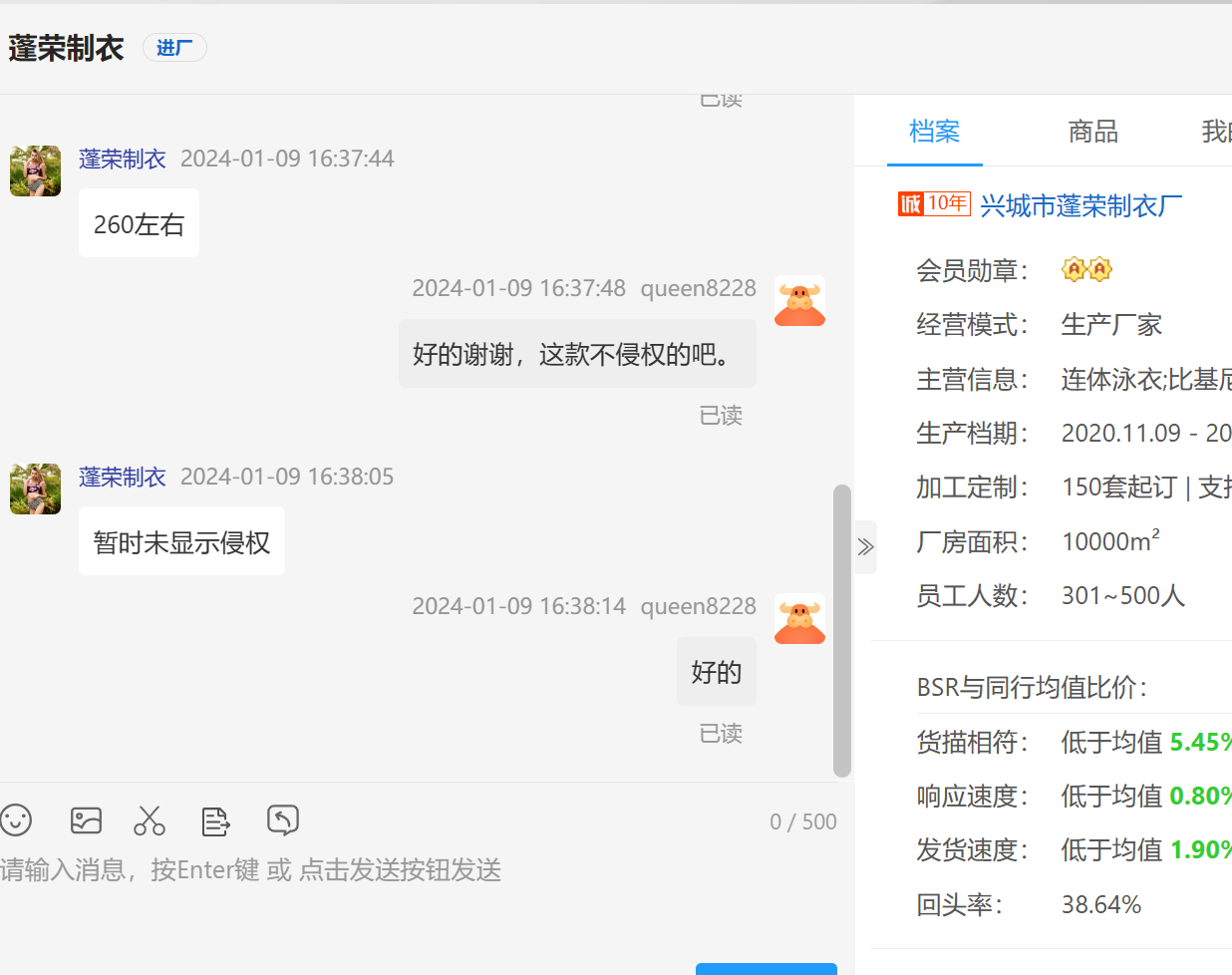Click the blue send button at bottom

766,968
